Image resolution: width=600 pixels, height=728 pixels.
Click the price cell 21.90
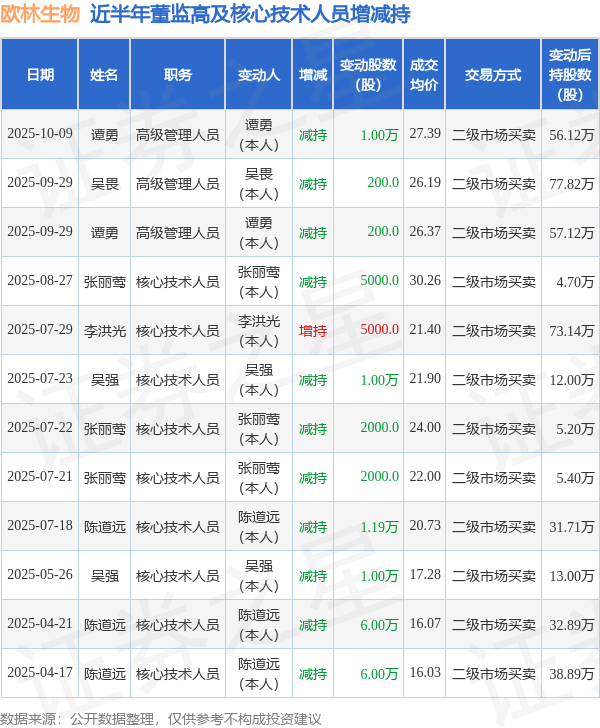(424, 378)
